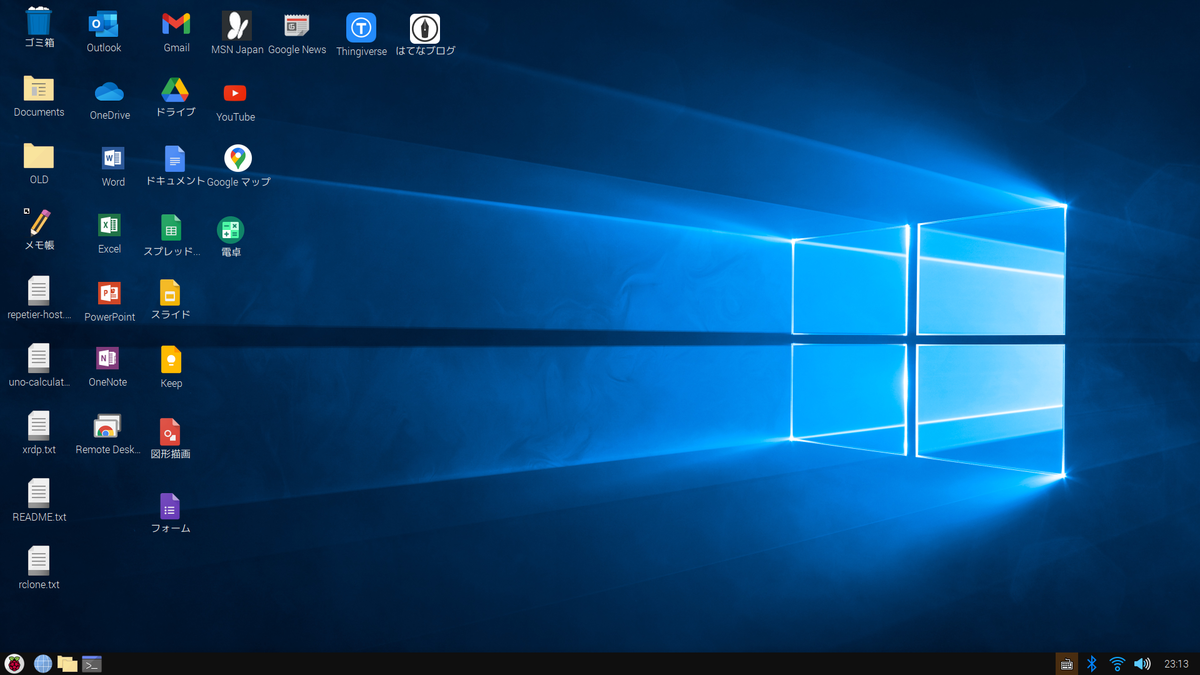Open the Bluetooth tray menu
1200x675 pixels.
point(1092,664)
